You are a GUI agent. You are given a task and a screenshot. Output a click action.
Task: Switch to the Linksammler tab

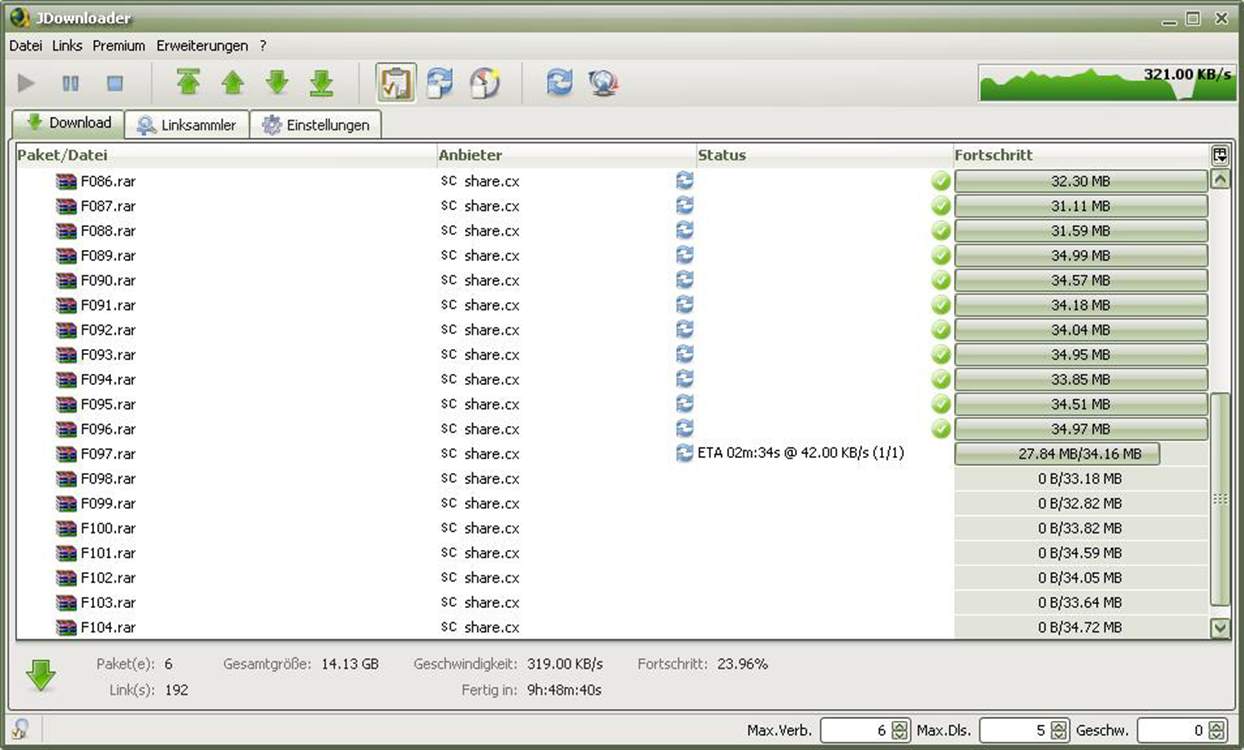pyautogui.click(x=187, y=125)
